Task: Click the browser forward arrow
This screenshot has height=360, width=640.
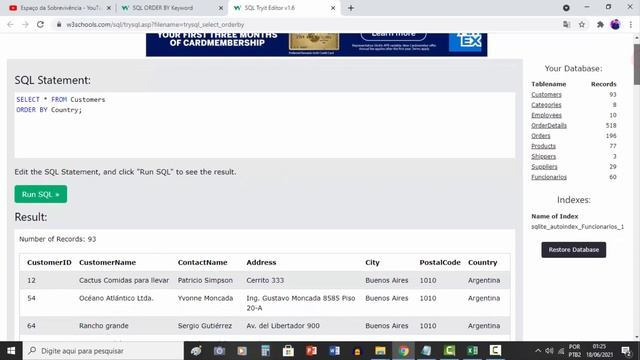Action: (x=25, y=24)
